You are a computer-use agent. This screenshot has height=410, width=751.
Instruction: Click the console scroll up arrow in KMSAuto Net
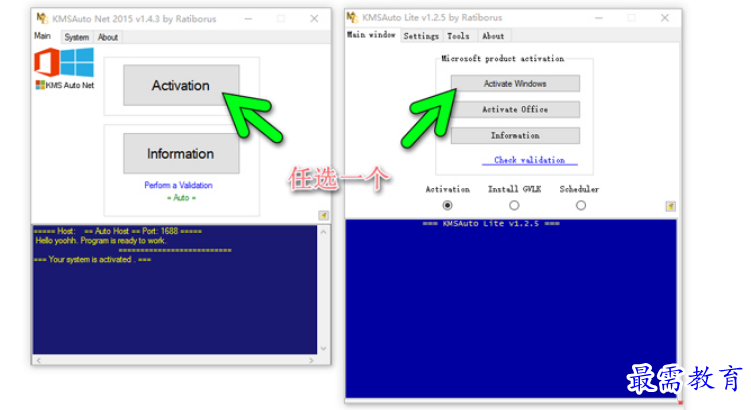click(x=323, y=232)
